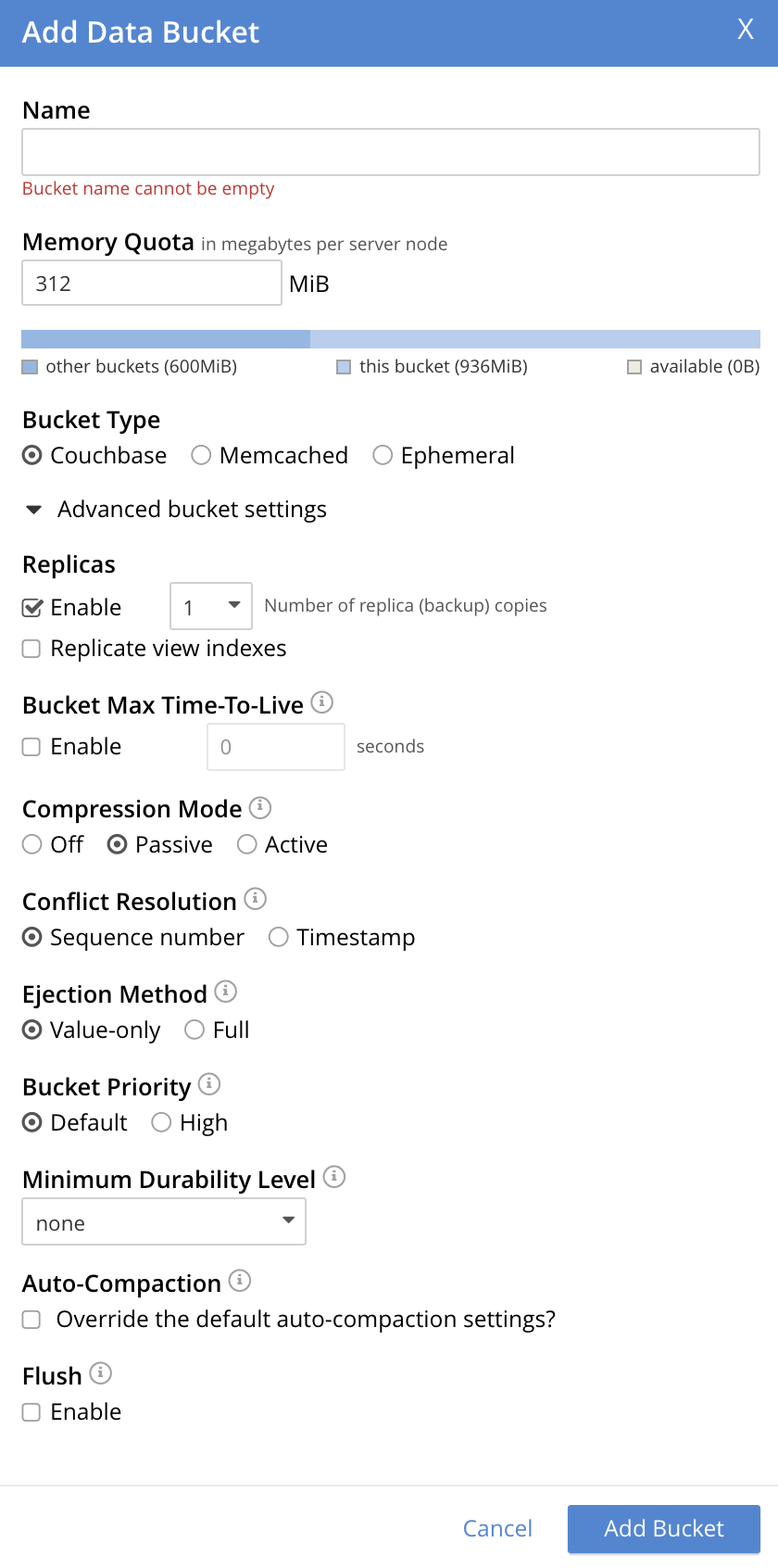Click the Flush info icon
Viewport: 778px width, 1568px height.
pyautogui.click(x=101, y=1372)
